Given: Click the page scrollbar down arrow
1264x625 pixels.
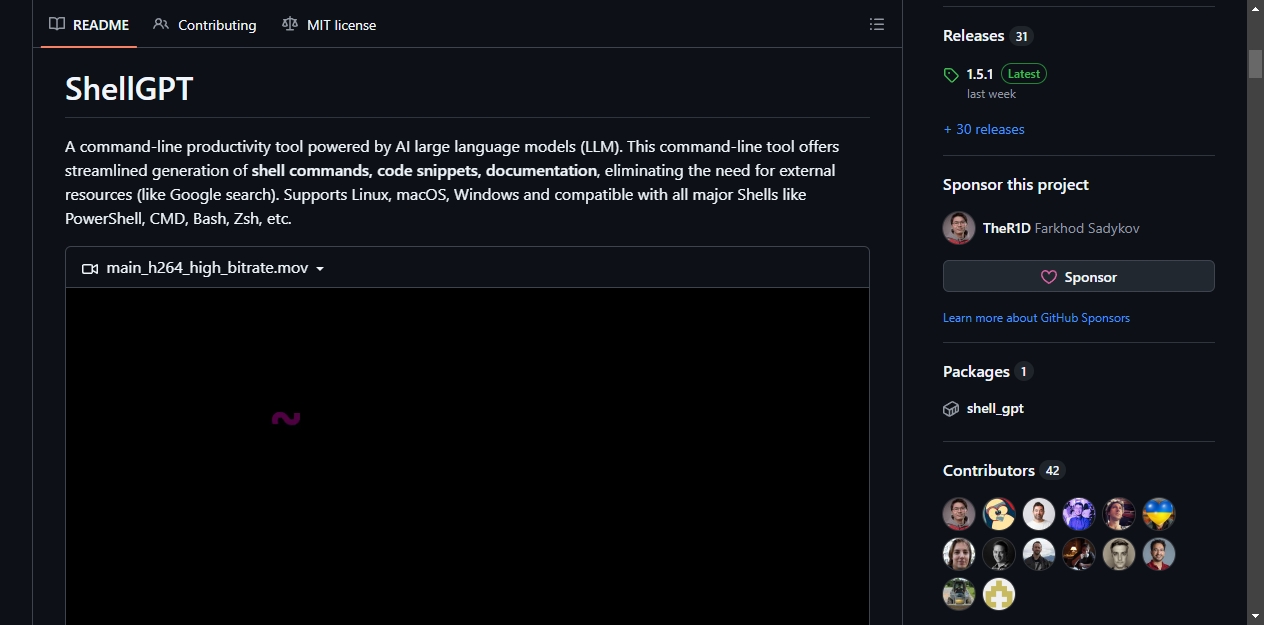Looking at the screenshot, I should coord(1255,616).
